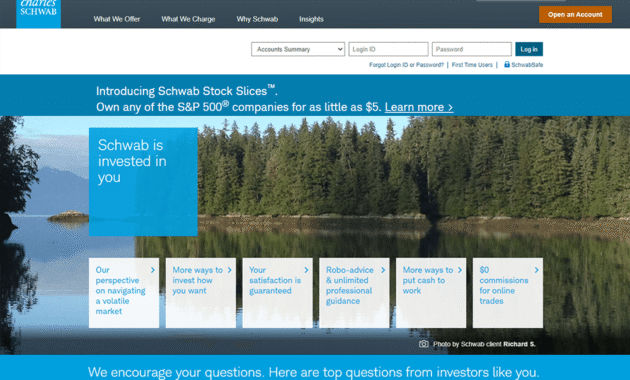630x380 pixels.
Task: Click the camera icon near photo credit
Action: (423, 344)
